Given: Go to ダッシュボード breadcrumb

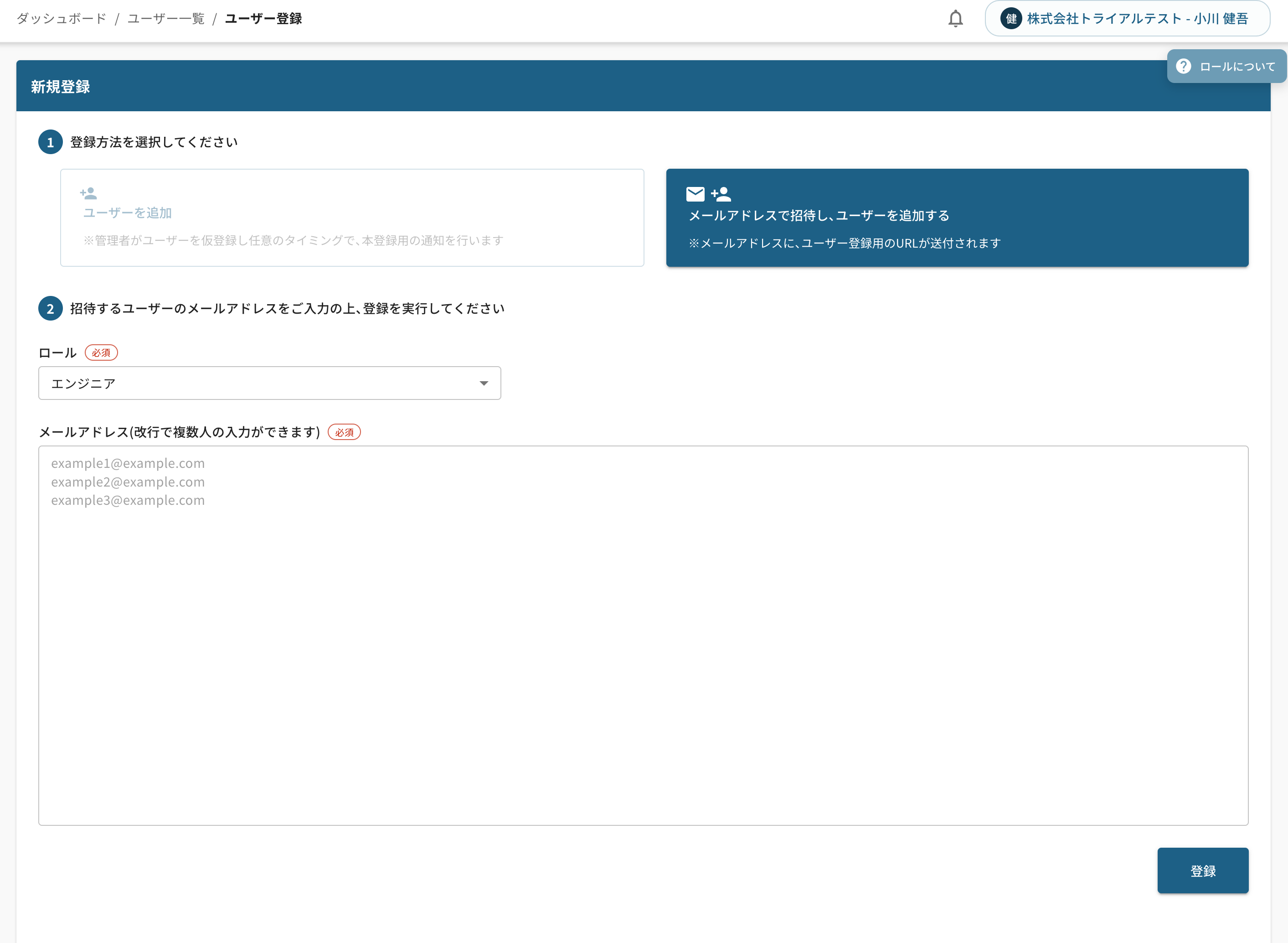Looking at the screenshot, I should click(62, 19).
